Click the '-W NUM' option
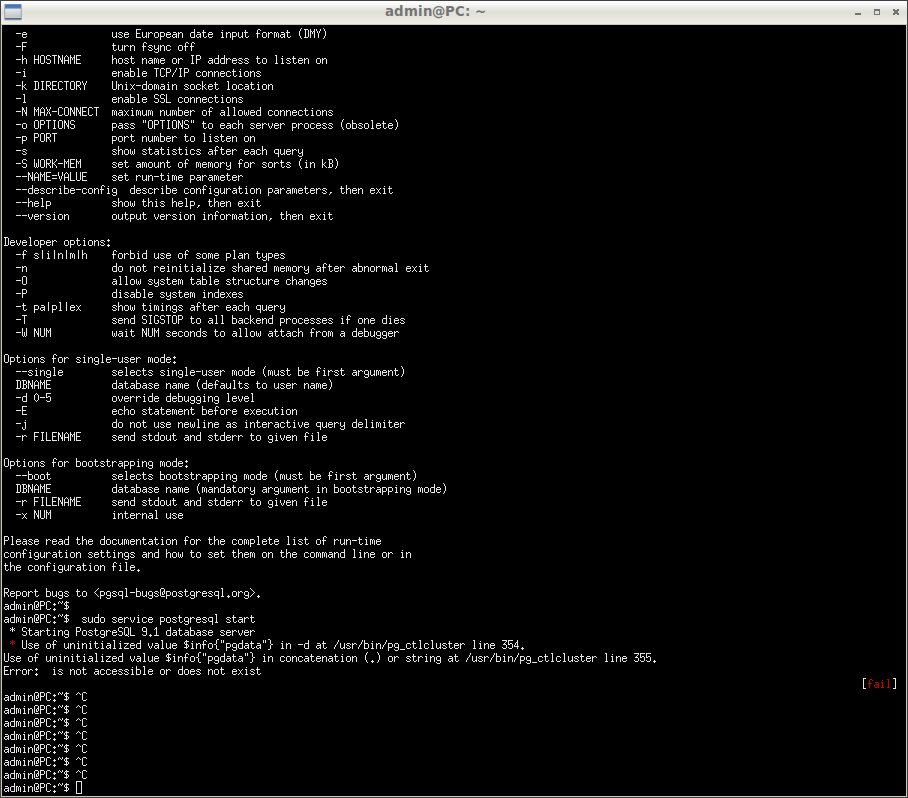 coord(33,333)
